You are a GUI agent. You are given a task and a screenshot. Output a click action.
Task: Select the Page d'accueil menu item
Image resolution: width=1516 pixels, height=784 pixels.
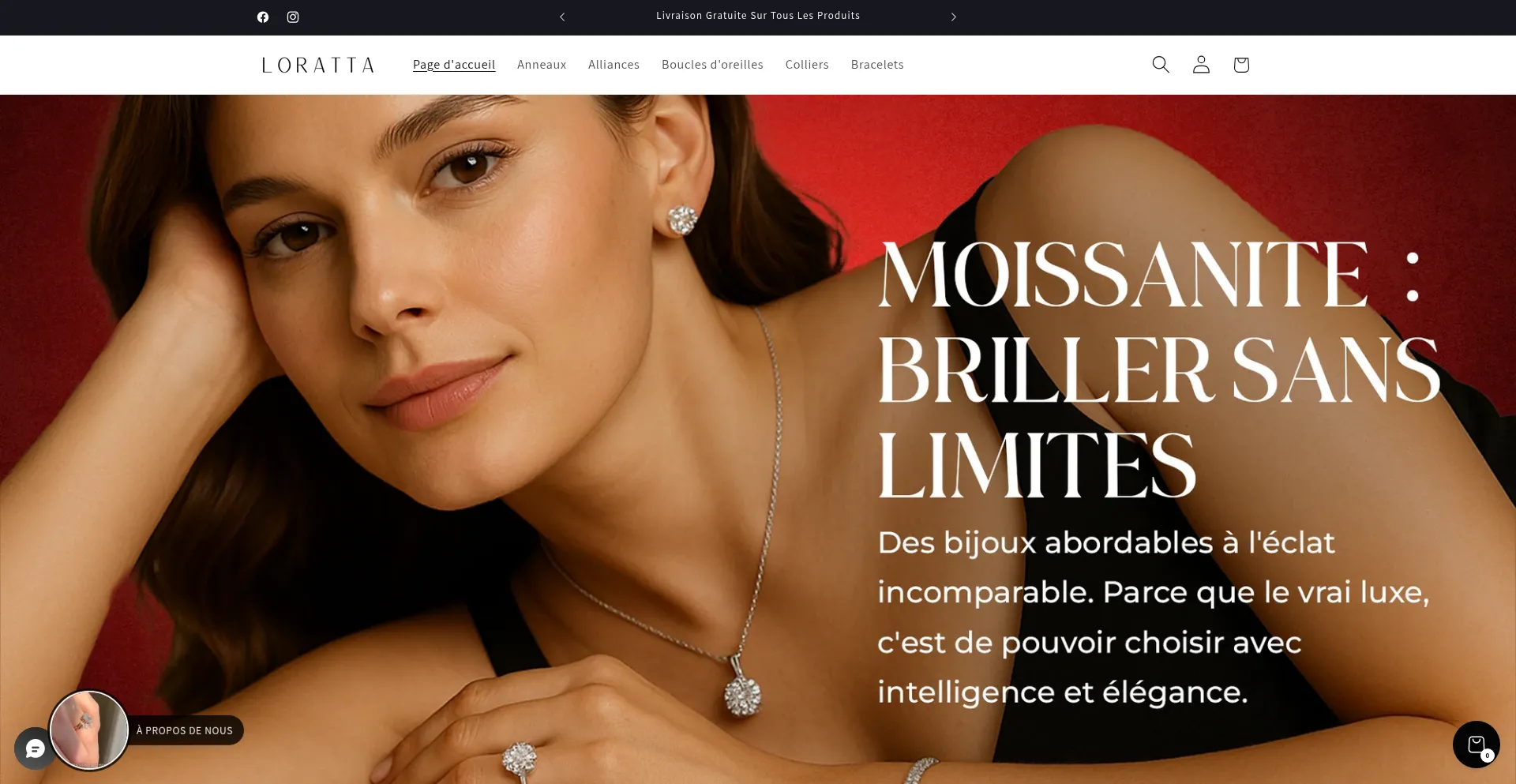[x=454, y=65]
